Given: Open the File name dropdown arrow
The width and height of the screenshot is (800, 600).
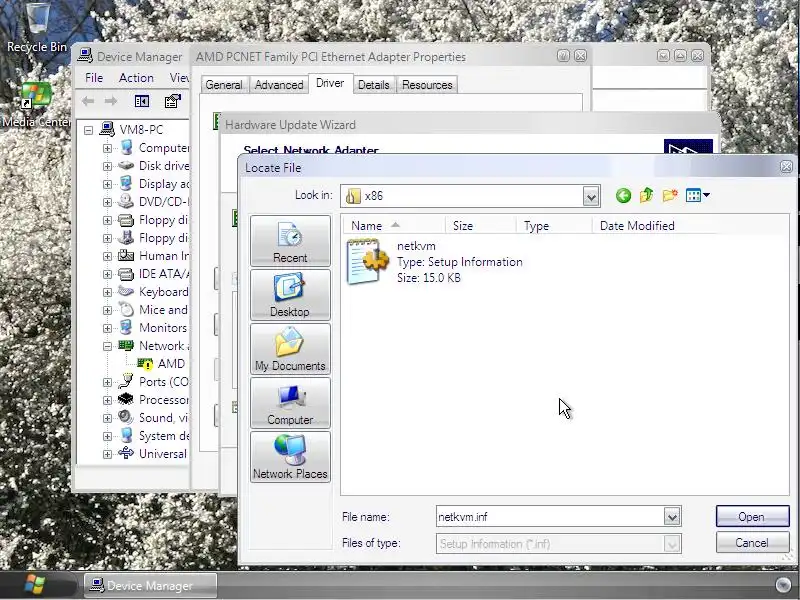Looking at the screenshot, I should [672, 517].
